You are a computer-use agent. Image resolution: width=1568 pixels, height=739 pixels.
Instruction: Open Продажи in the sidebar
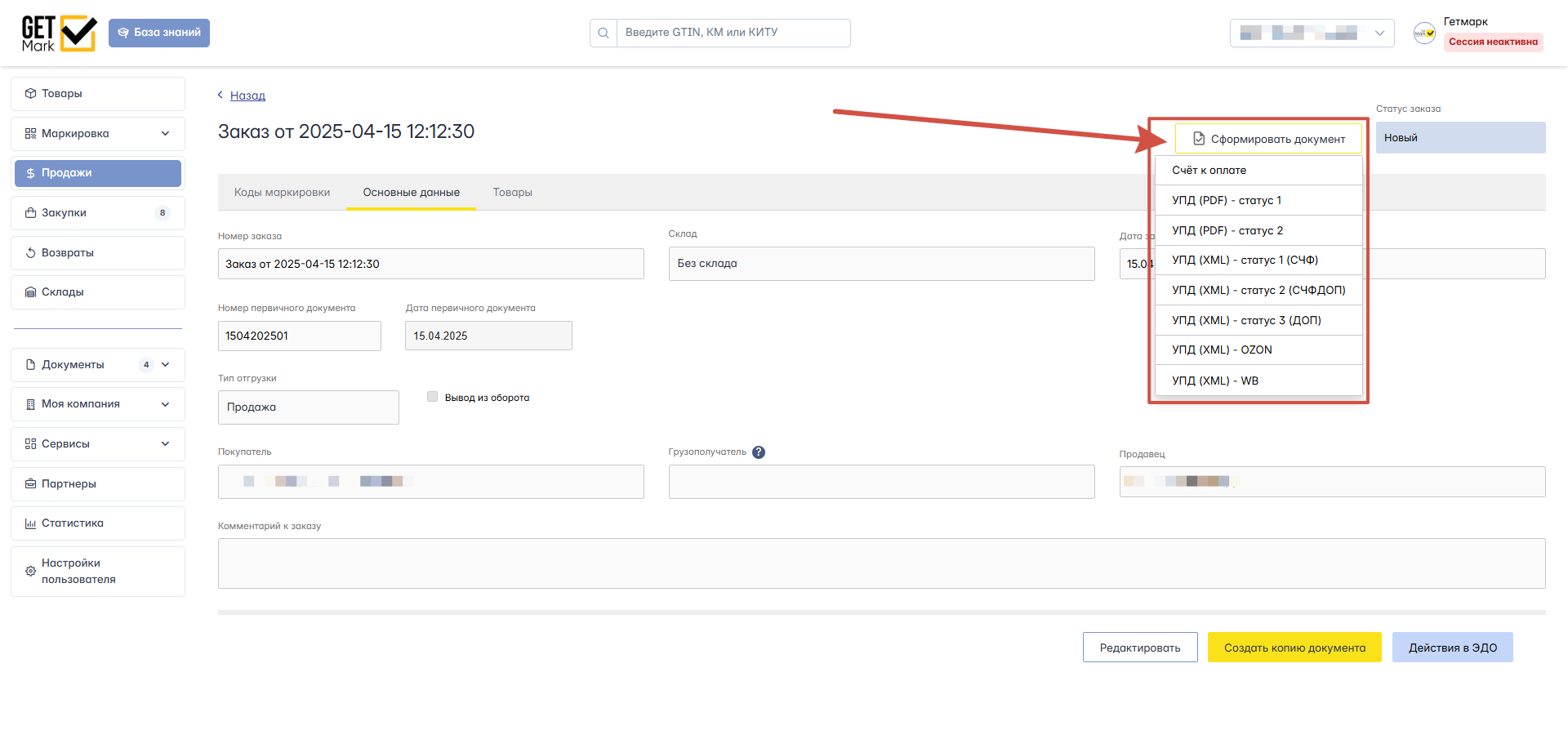point(98,173)
